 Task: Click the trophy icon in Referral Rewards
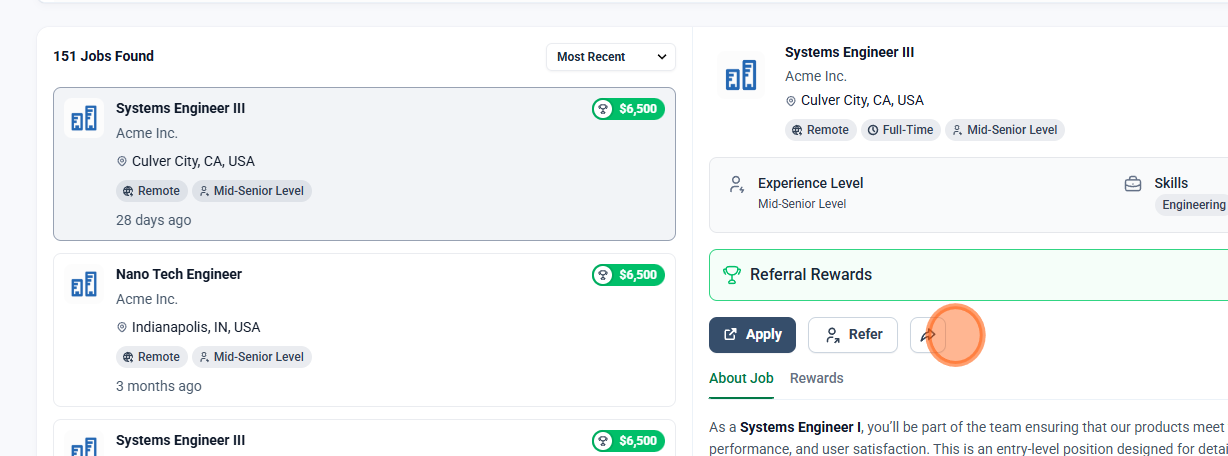pyautogui.click(x=732, y=275)
